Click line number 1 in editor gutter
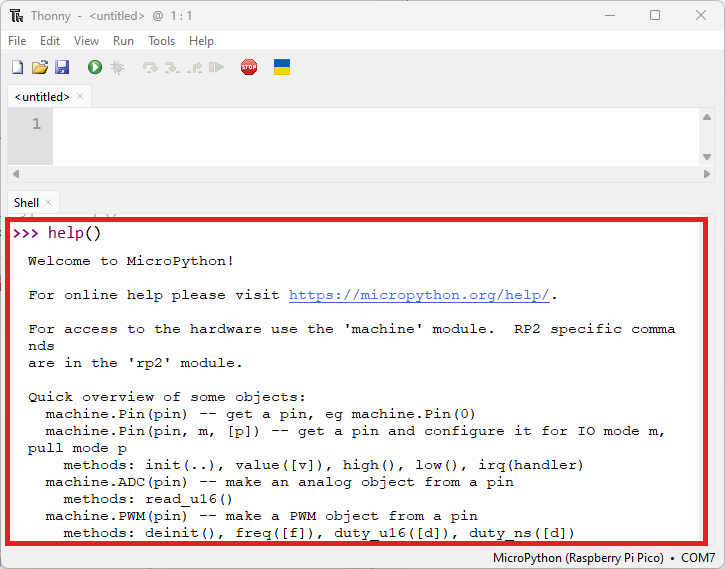The width and height of the screenshot is (725, 569). coord(37,124)
